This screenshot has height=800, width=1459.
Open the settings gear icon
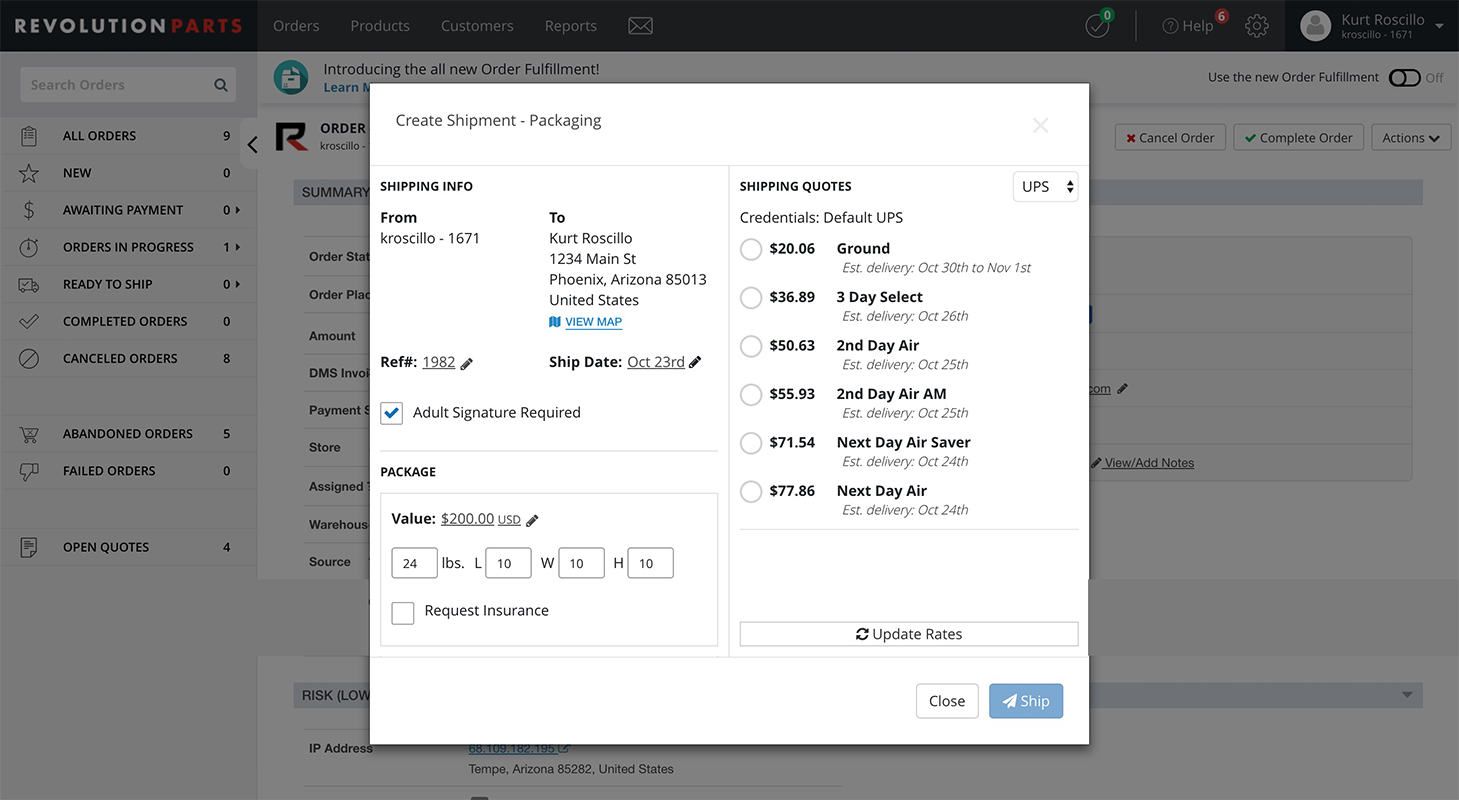(x=1257, y=26)
